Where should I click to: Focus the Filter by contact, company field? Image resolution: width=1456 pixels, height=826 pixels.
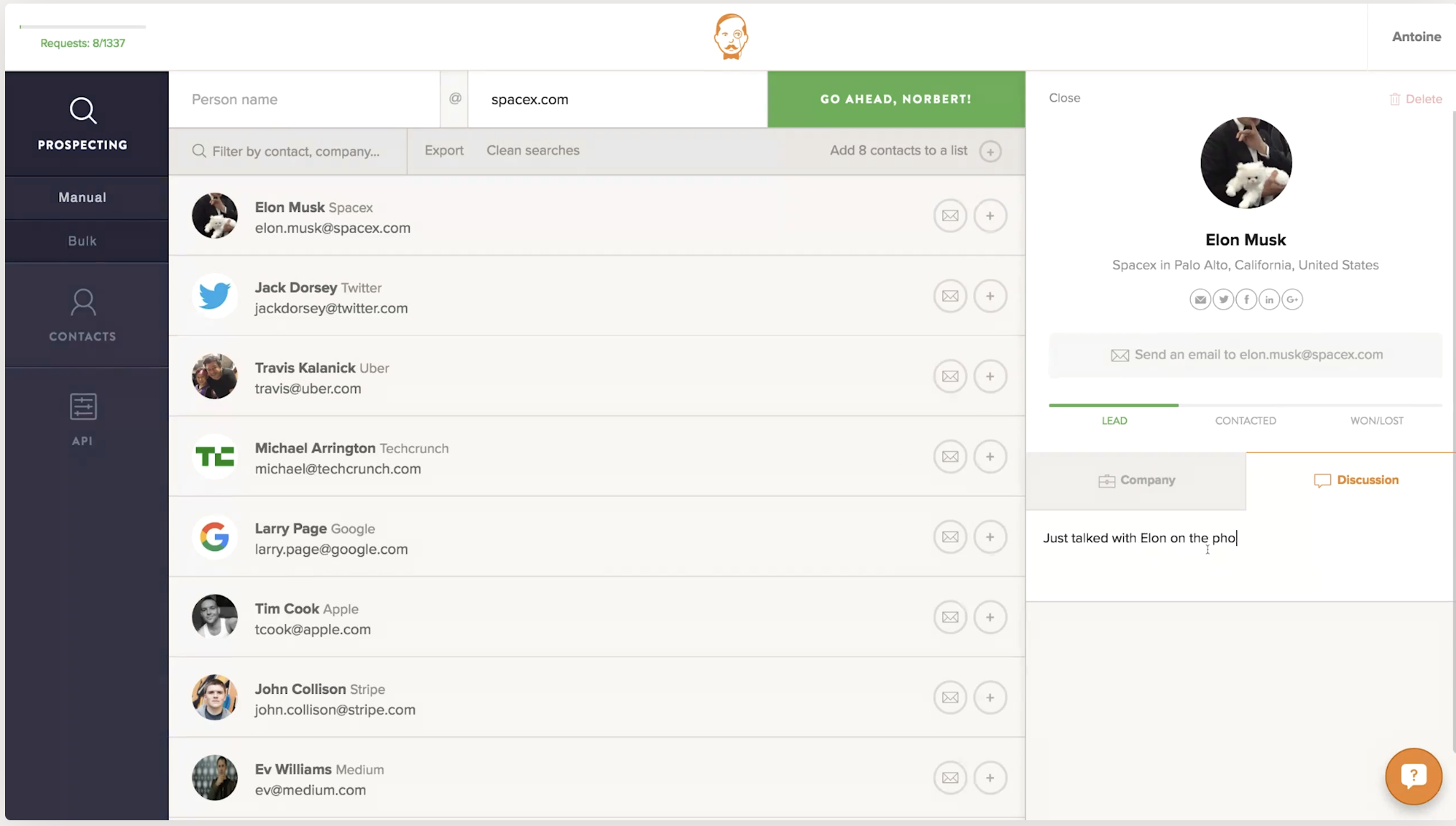[287, 152]
